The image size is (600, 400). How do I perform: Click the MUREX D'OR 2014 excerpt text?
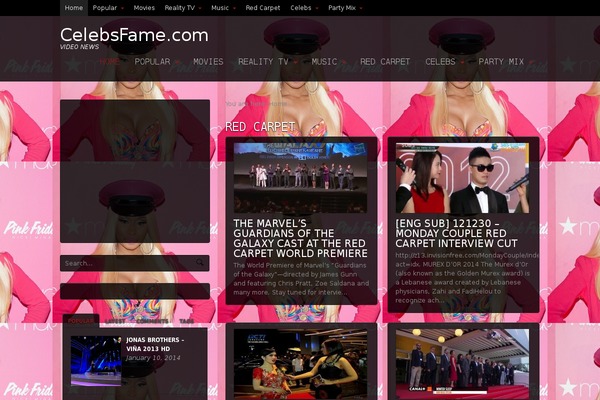pyautogui.click(x=465, y=278)
